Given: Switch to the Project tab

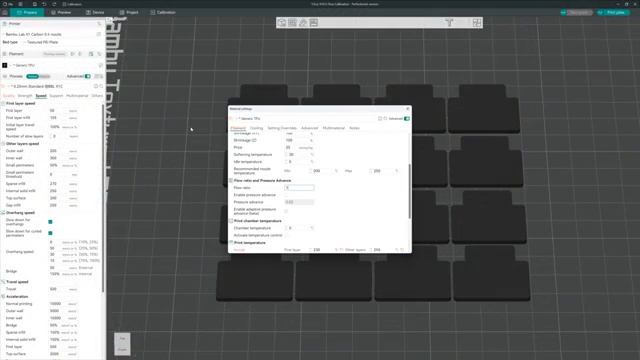Looking at the screenshot, I should click(x=129, y=13).
